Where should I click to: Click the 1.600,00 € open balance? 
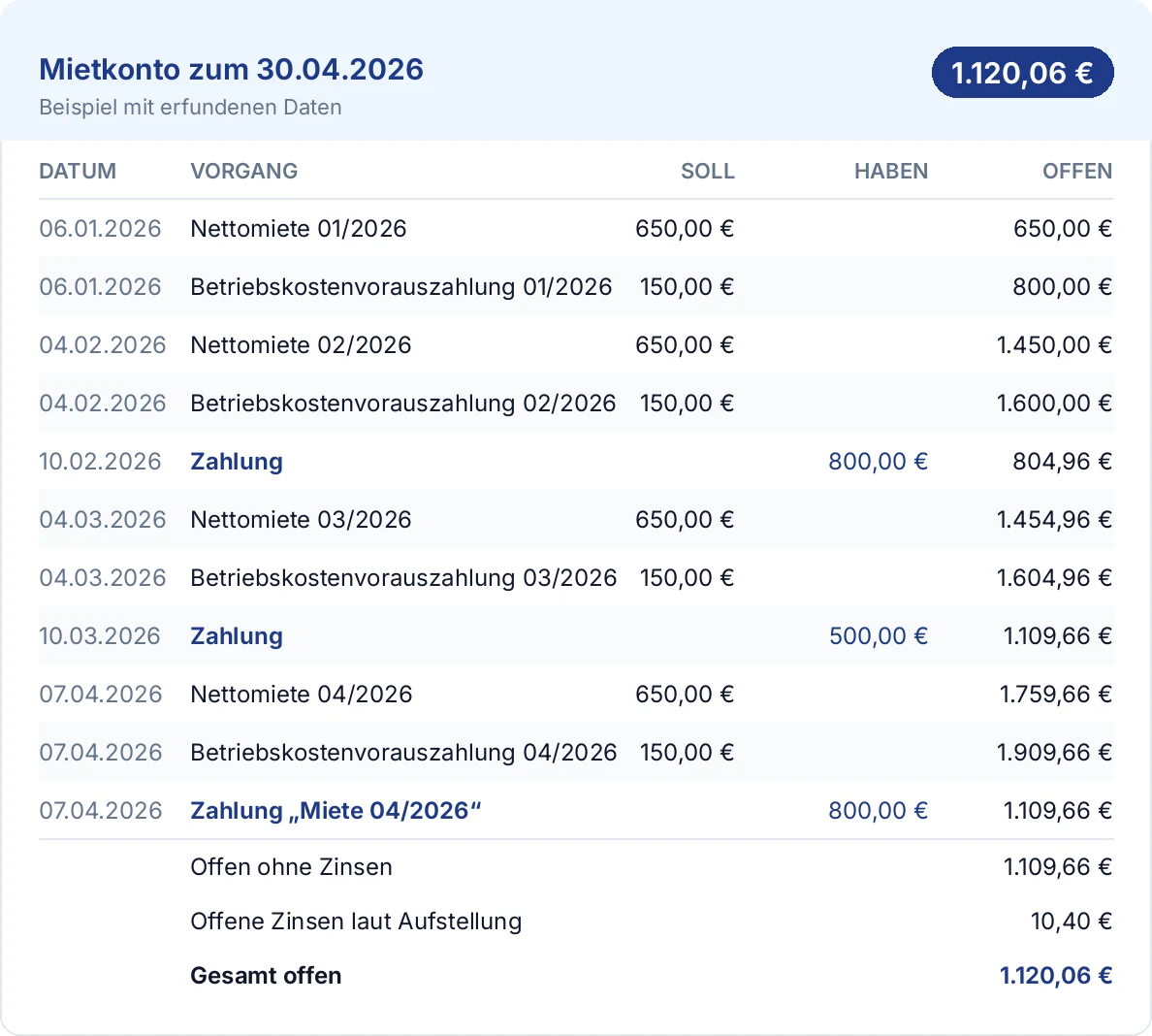coord(1054,403)
